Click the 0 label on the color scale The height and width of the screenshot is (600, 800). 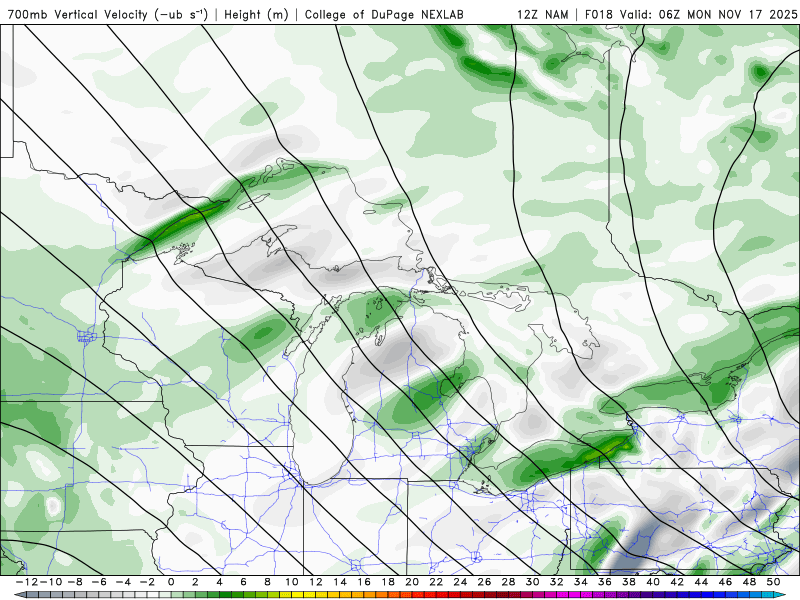click(171, 582)
